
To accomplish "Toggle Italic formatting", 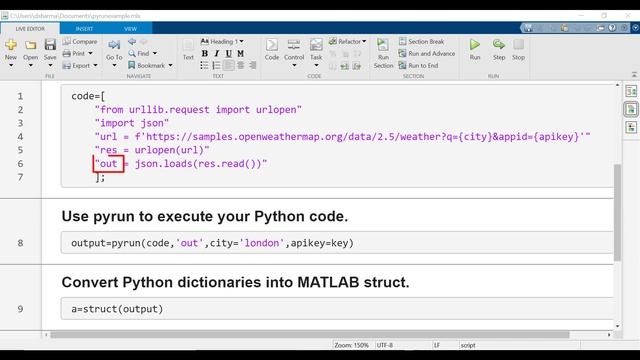I will coord(216,53).
